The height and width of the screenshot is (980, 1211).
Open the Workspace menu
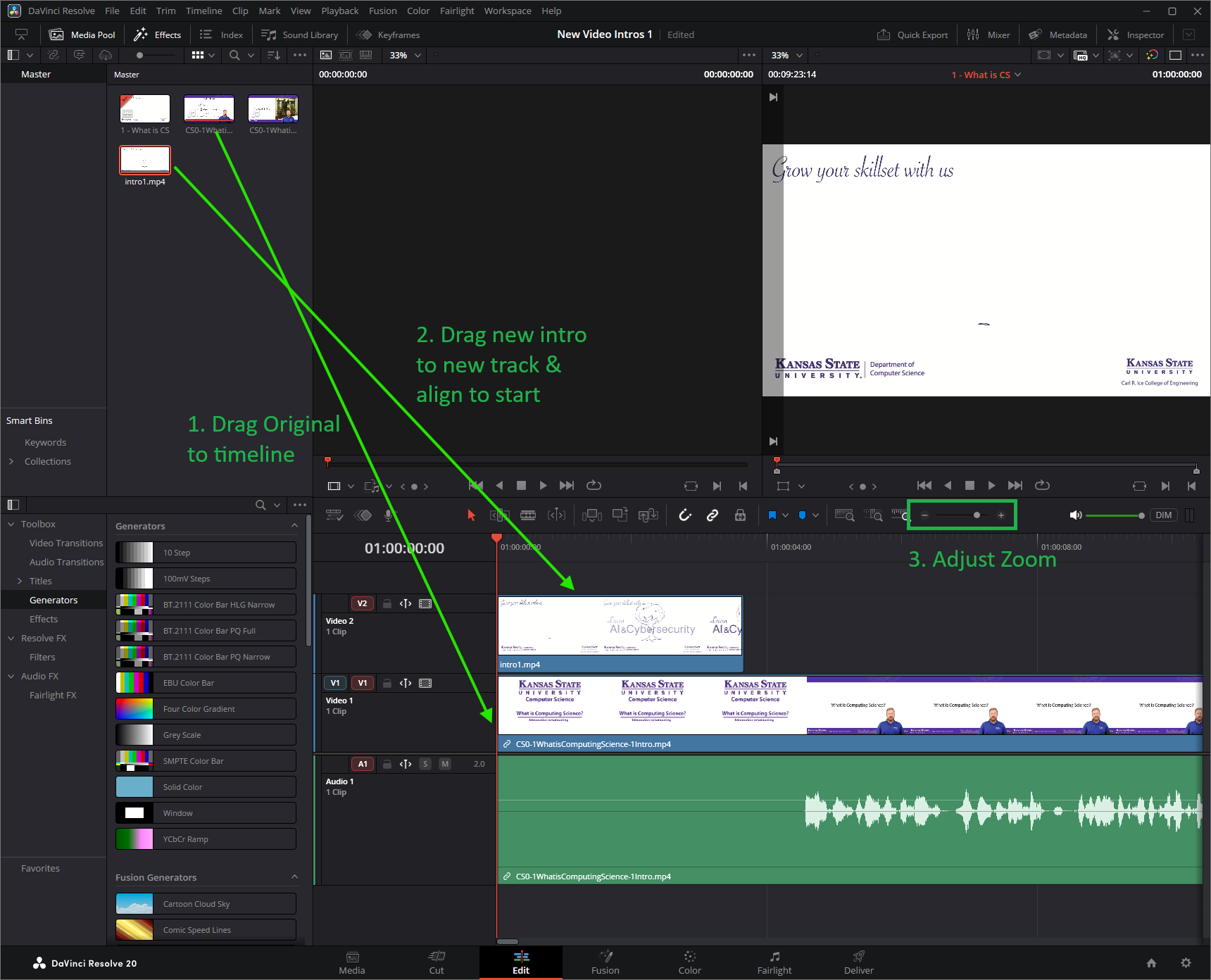[508, 11]
